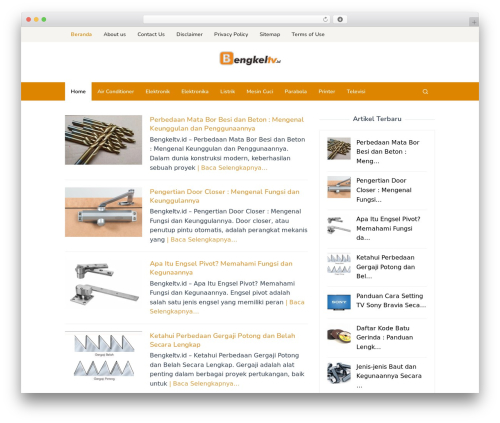The height and width of the screenshot is (423, 500).
Task: Click Baca Selengkapnya for the Door Closer article
Action: click(204, 239)
